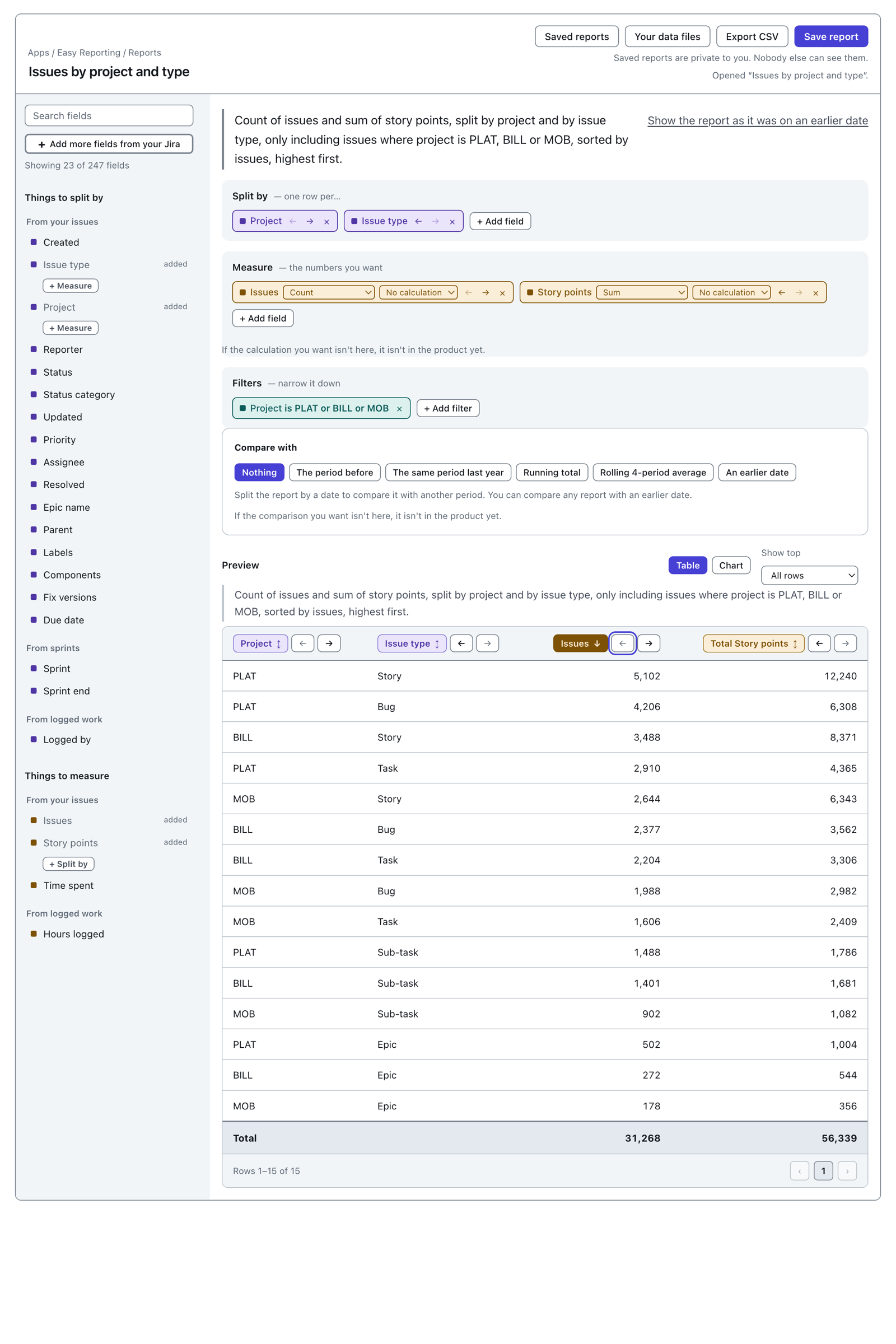896x1344 pixels.
Task: Show report as it was earlier date link
Action: point(758,120)
